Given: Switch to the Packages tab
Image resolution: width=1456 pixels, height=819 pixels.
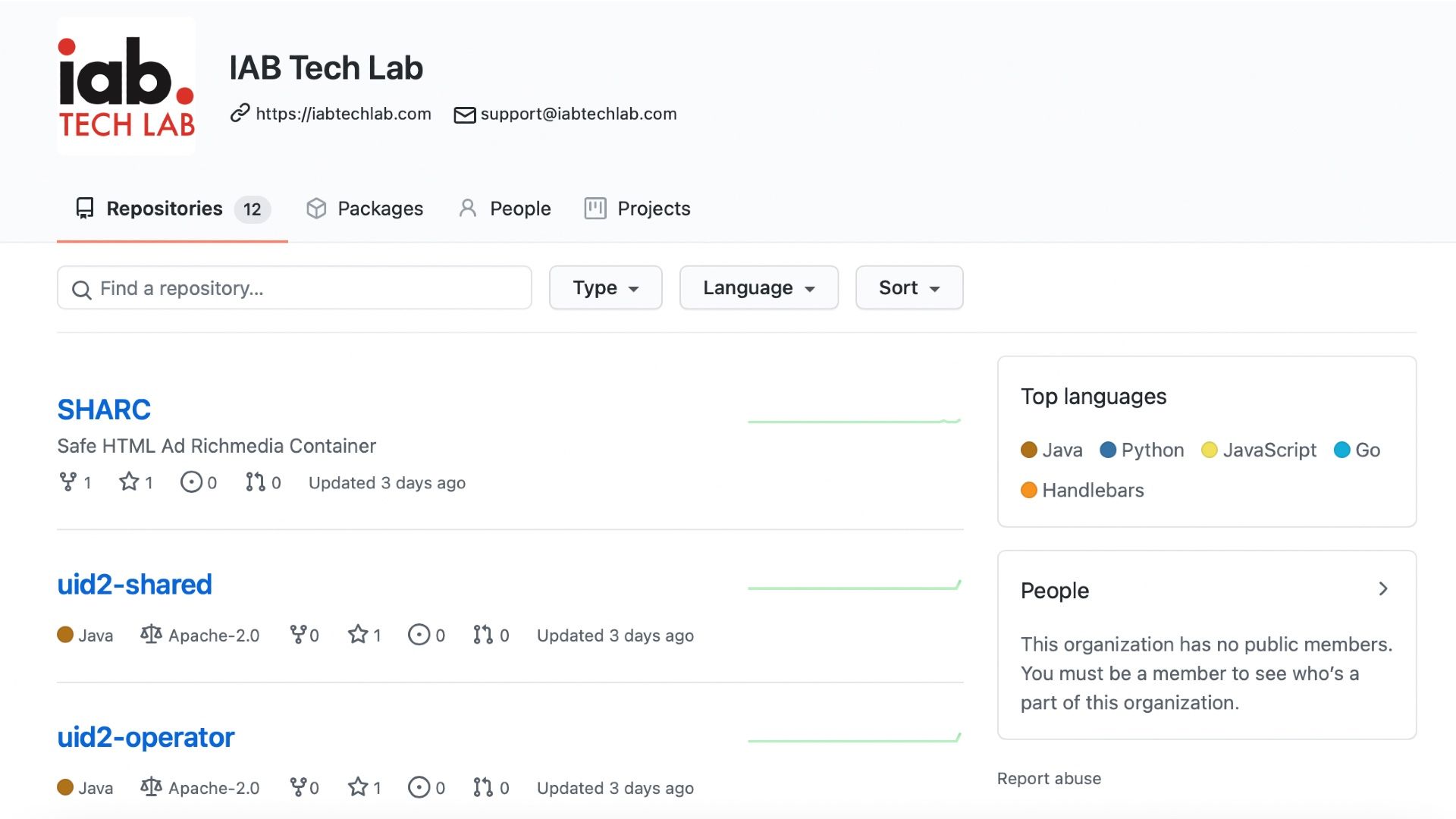Looking at the screenshot, I should coord(365,208).
